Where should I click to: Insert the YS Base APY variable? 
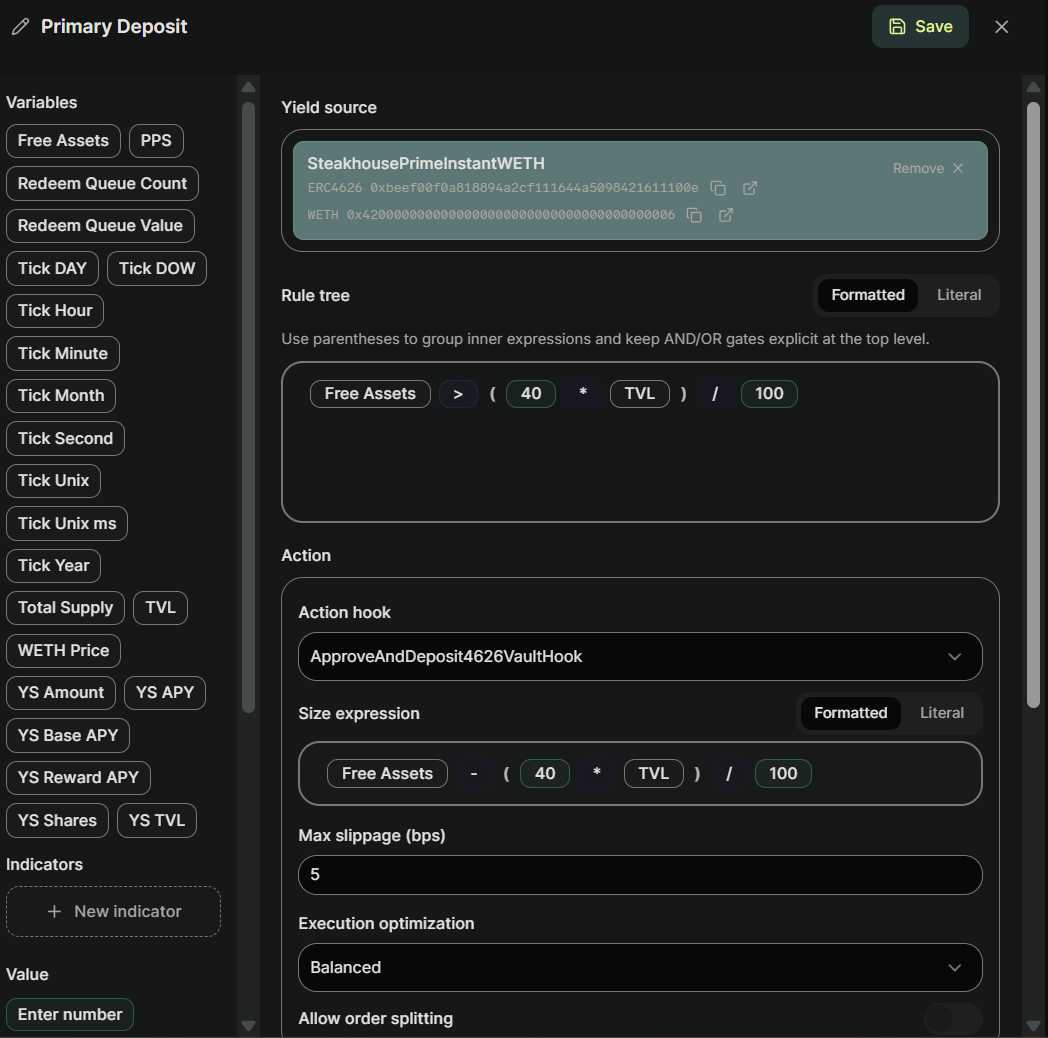[68, 735]
